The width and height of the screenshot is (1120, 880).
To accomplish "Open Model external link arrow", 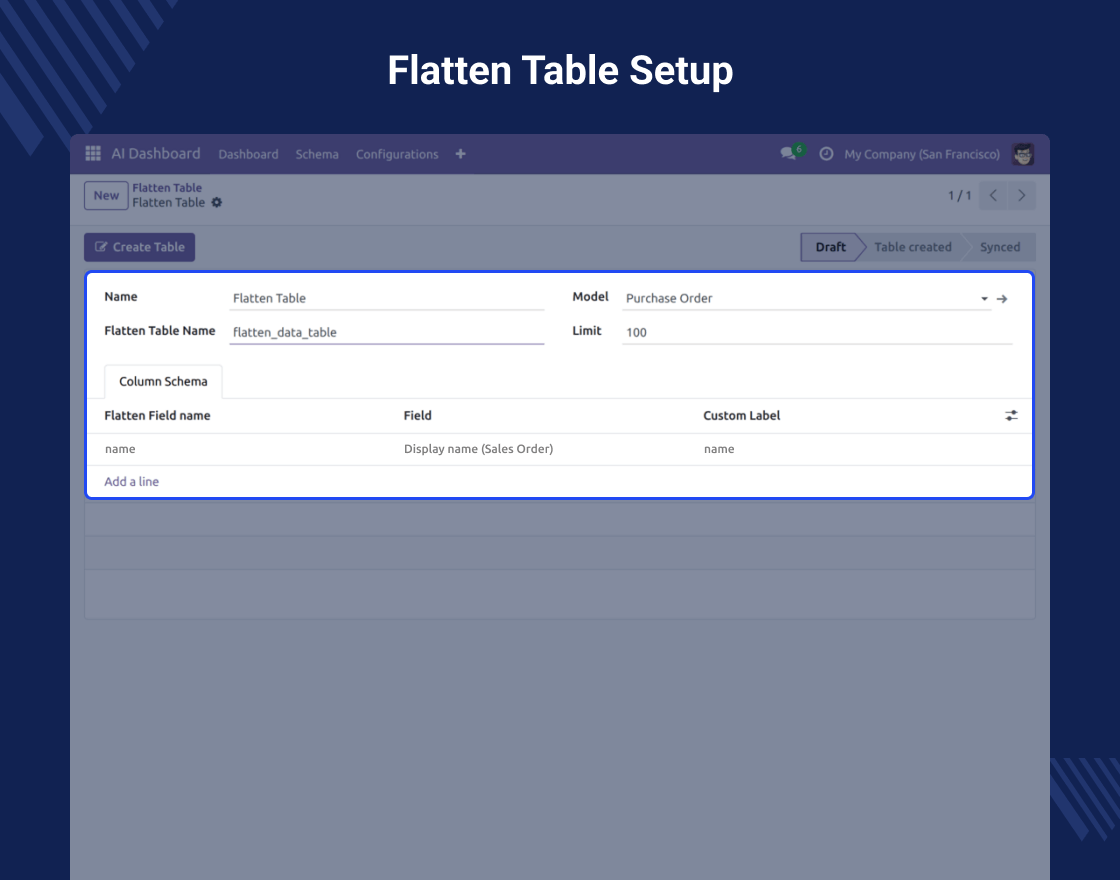I will pyautogui.click(x=1002, y=299).
